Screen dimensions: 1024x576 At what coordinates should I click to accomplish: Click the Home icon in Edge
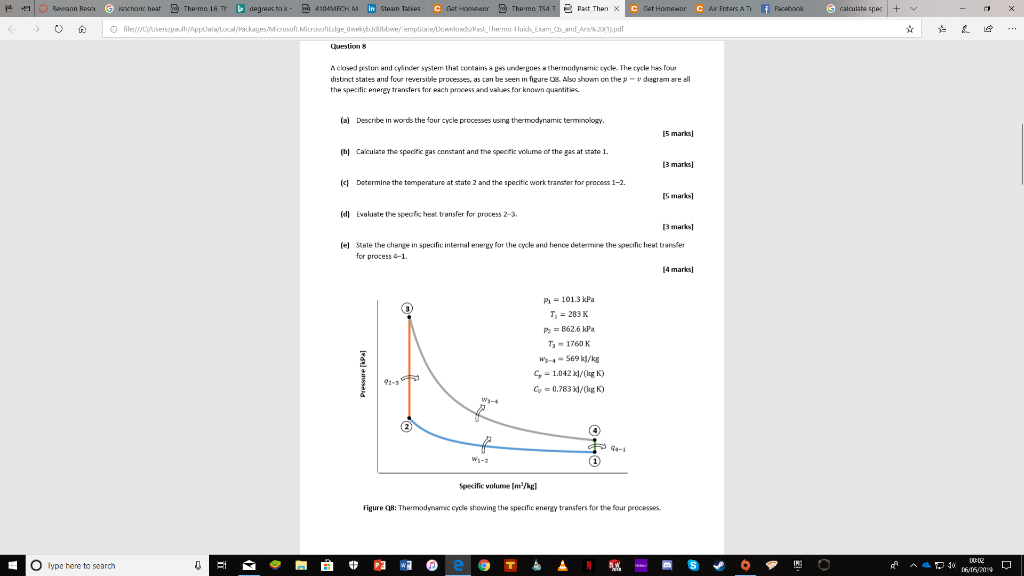[80, 29]
